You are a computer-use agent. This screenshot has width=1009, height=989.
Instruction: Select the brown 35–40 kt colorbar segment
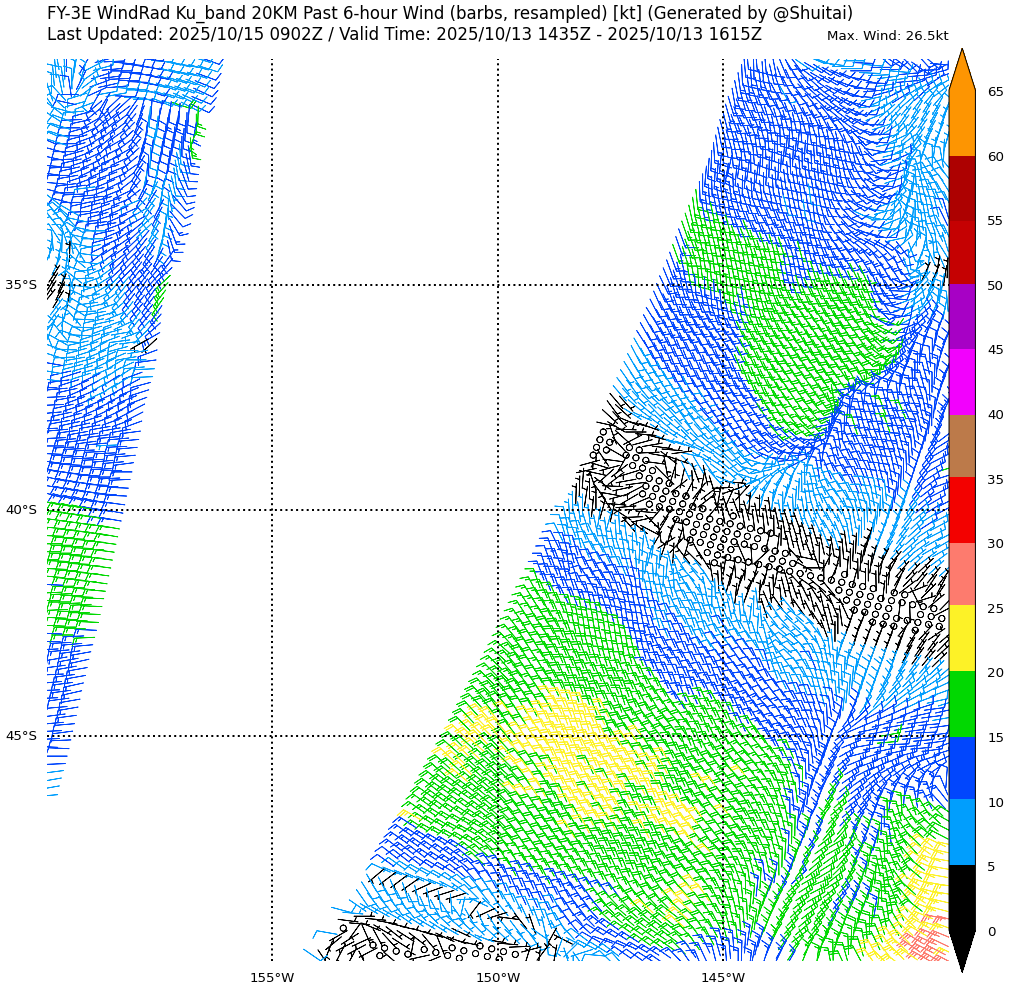coord(961,446)
